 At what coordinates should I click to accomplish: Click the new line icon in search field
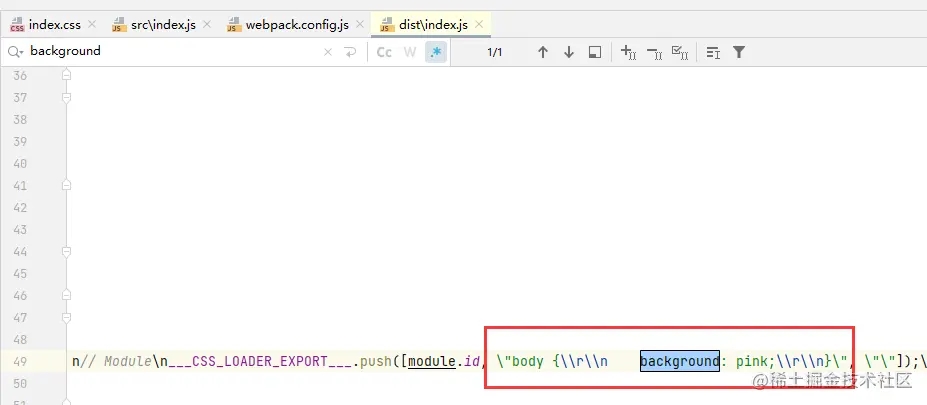(x=351, y=53)
